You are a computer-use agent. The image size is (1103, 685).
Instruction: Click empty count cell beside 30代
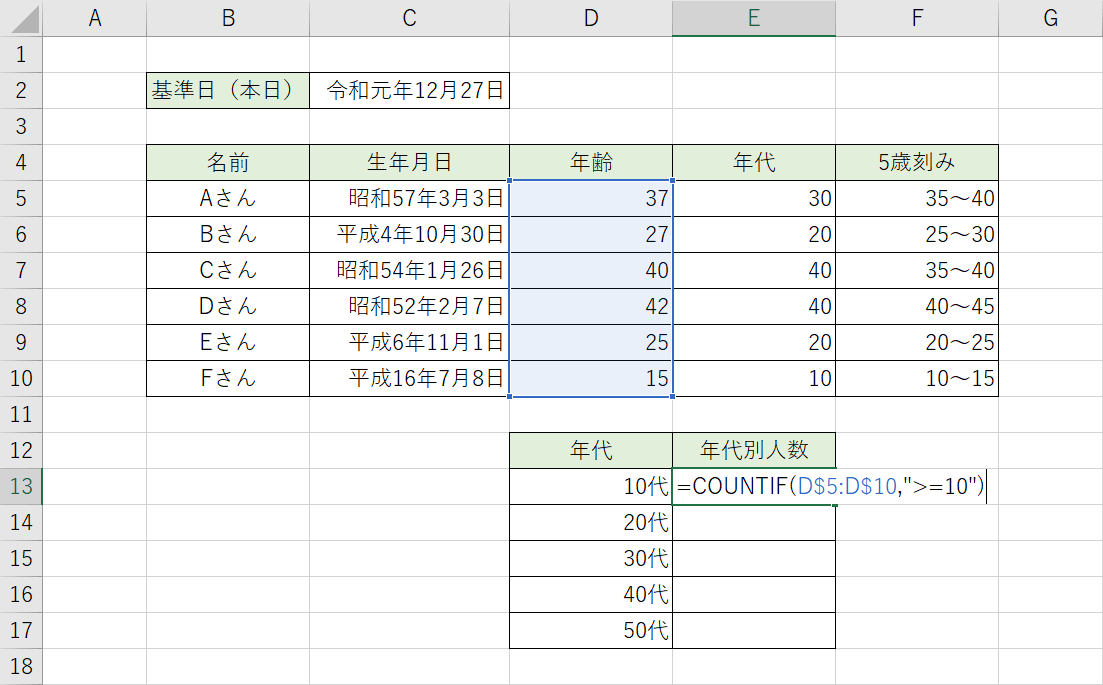pyautogui.click(x=754, y=558)
